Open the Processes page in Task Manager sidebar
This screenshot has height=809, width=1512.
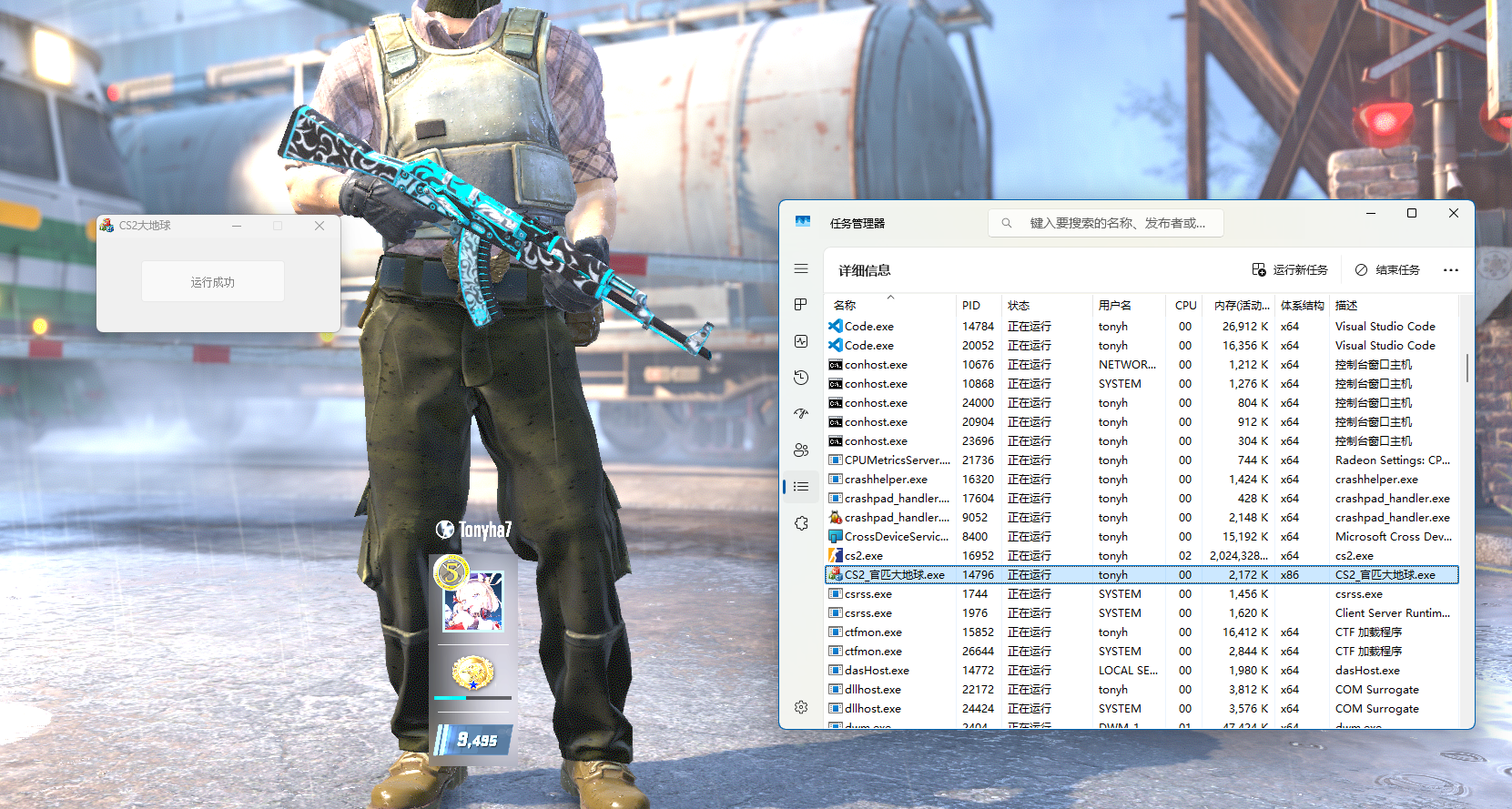[801, 305]
